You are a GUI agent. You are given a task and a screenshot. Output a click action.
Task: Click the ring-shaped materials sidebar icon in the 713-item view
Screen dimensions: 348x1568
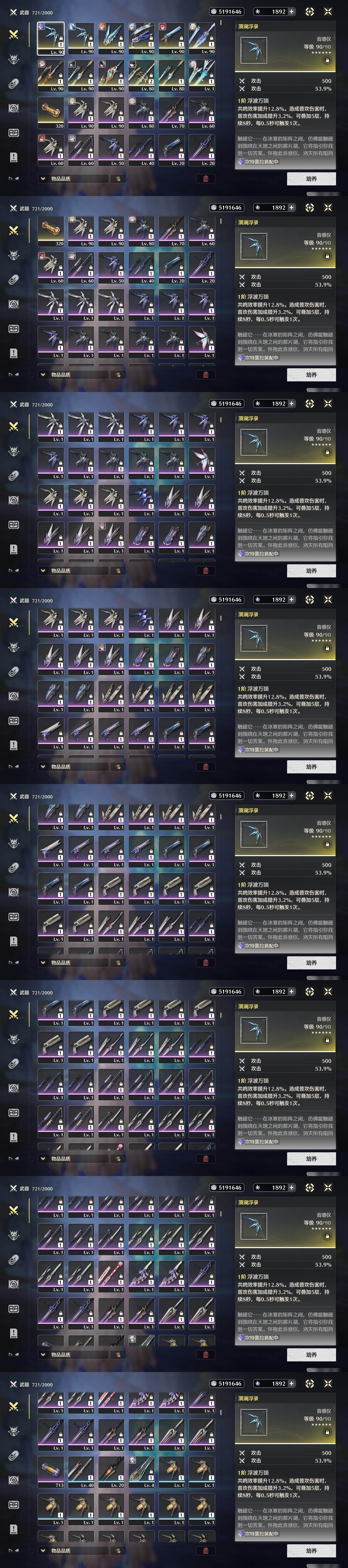[13, 1455]
